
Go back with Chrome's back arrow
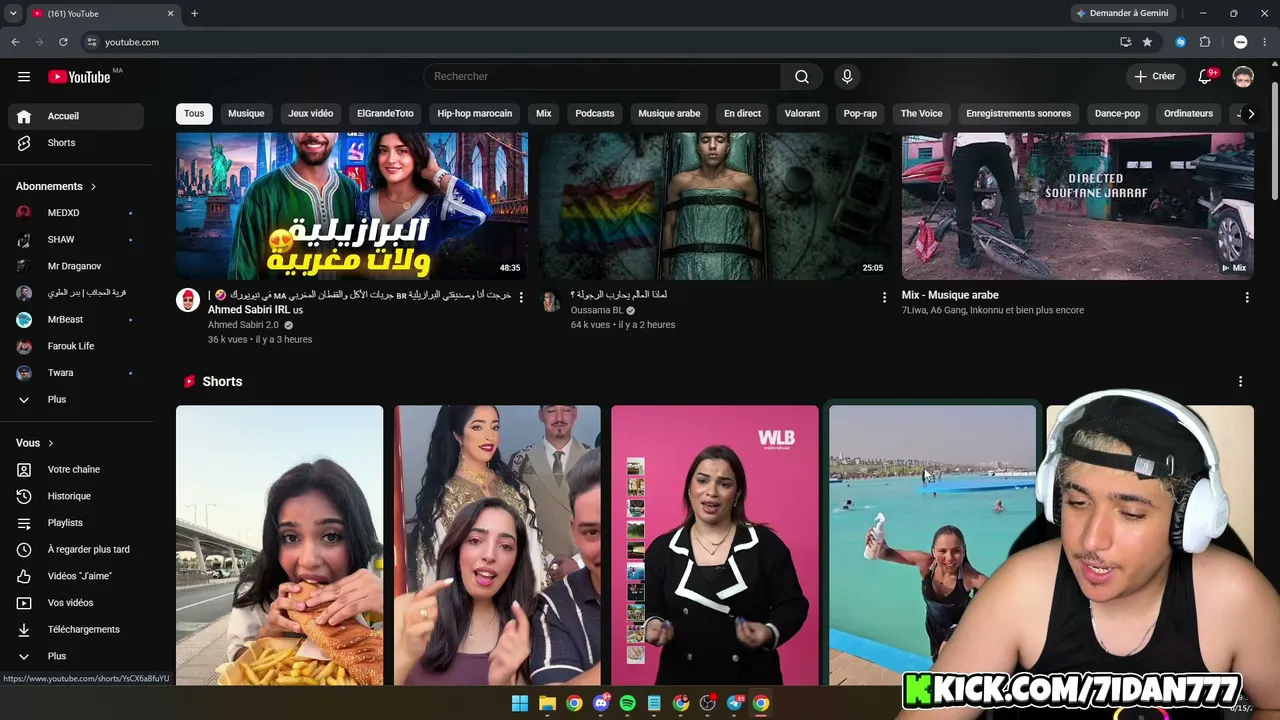click(x=15, y=42)
